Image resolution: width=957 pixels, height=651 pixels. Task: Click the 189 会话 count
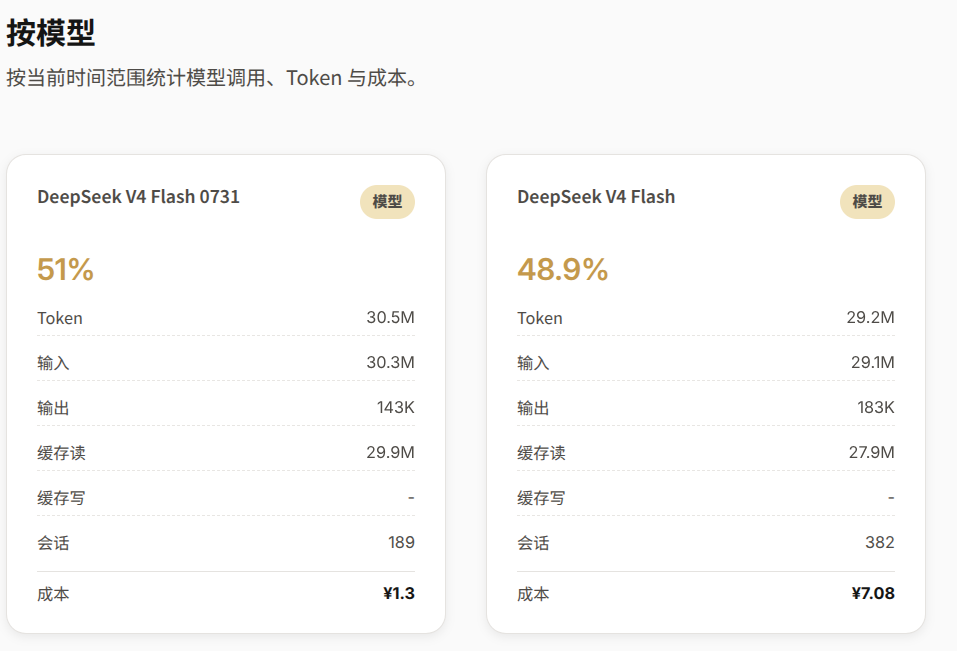[401, 542]
